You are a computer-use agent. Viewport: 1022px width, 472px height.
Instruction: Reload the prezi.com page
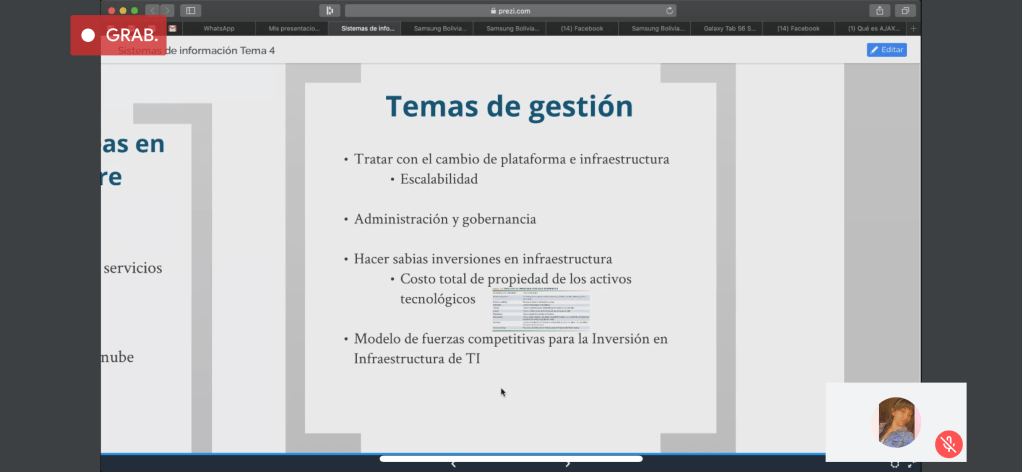click(668, 10)
